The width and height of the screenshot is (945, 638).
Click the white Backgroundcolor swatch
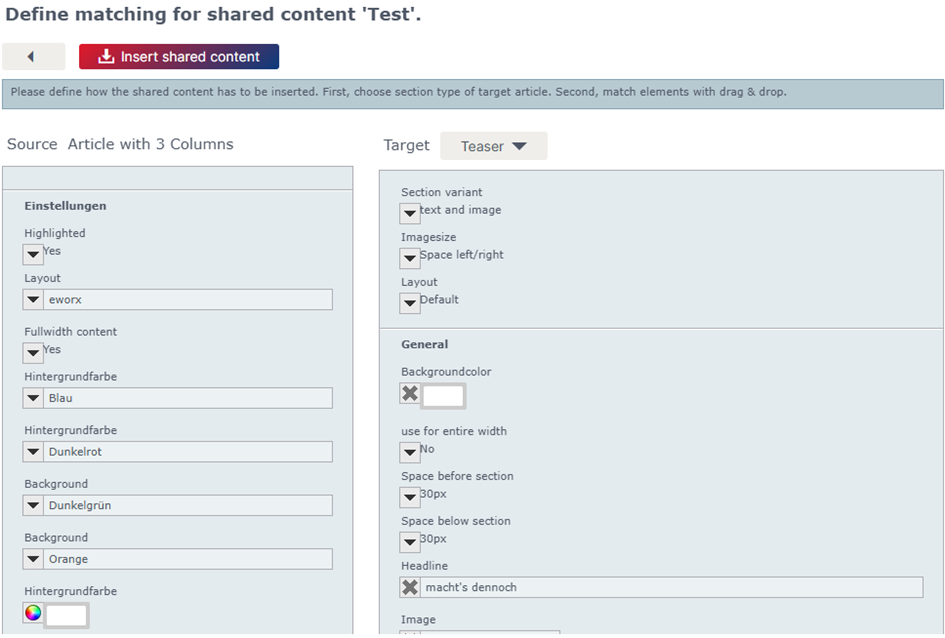coord(443,396)
